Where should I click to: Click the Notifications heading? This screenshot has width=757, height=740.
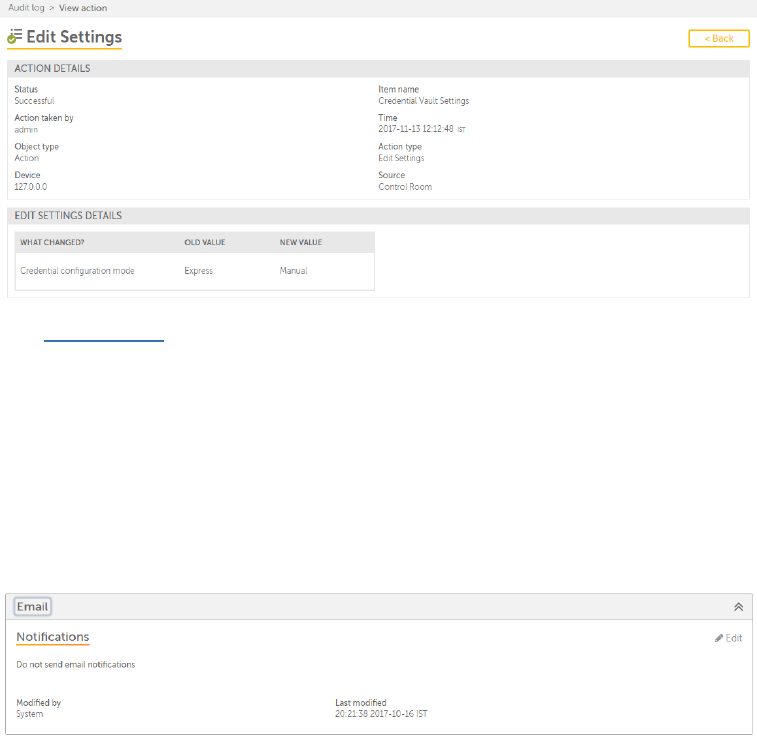52,637
